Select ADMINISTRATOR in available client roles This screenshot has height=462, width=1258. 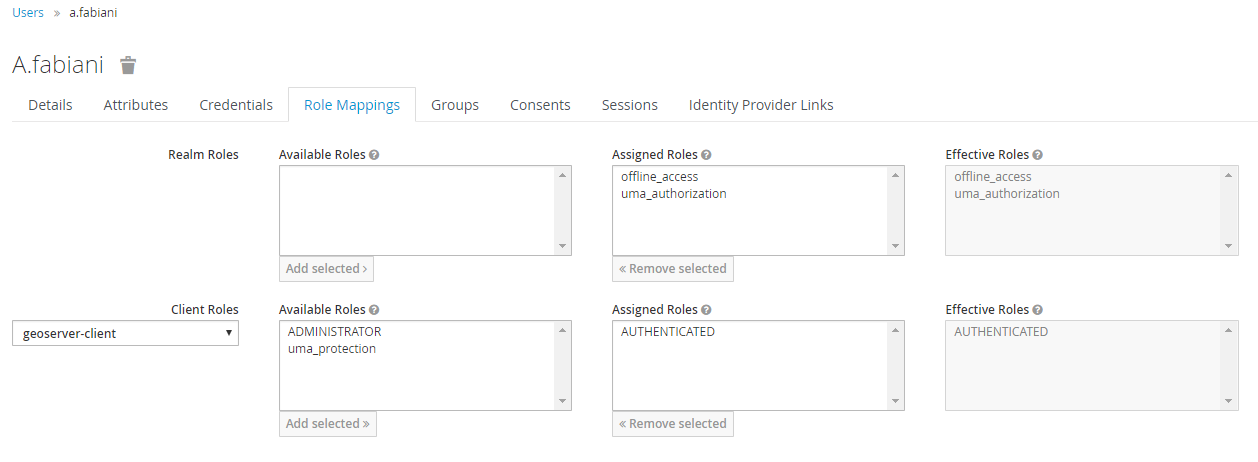coord(334,332)
